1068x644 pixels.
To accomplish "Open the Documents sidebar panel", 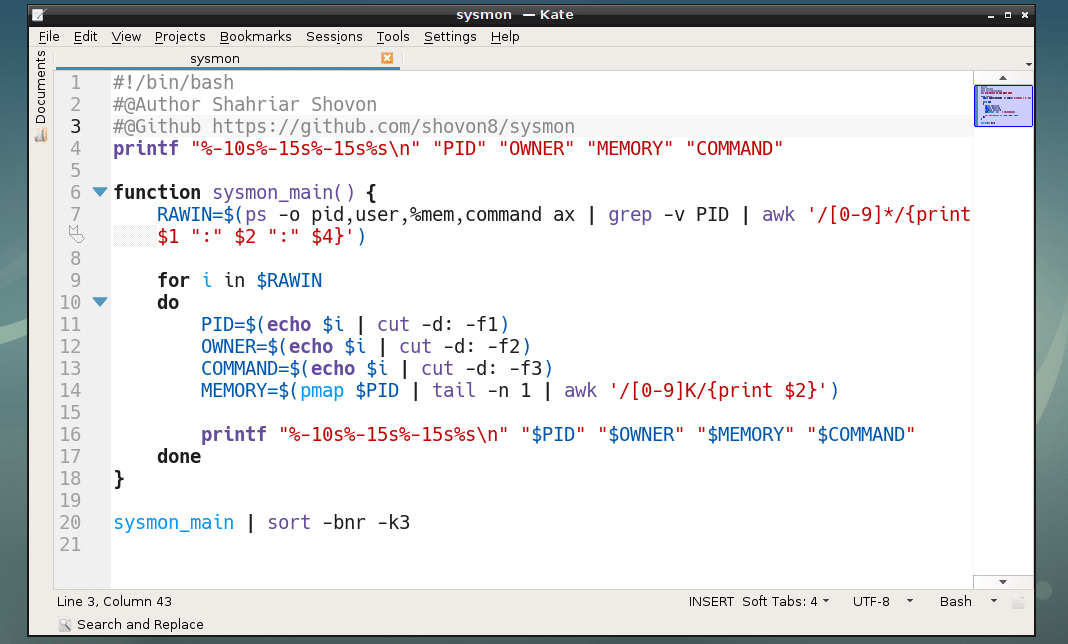I will pyautogui.click(x=40, y=95).
